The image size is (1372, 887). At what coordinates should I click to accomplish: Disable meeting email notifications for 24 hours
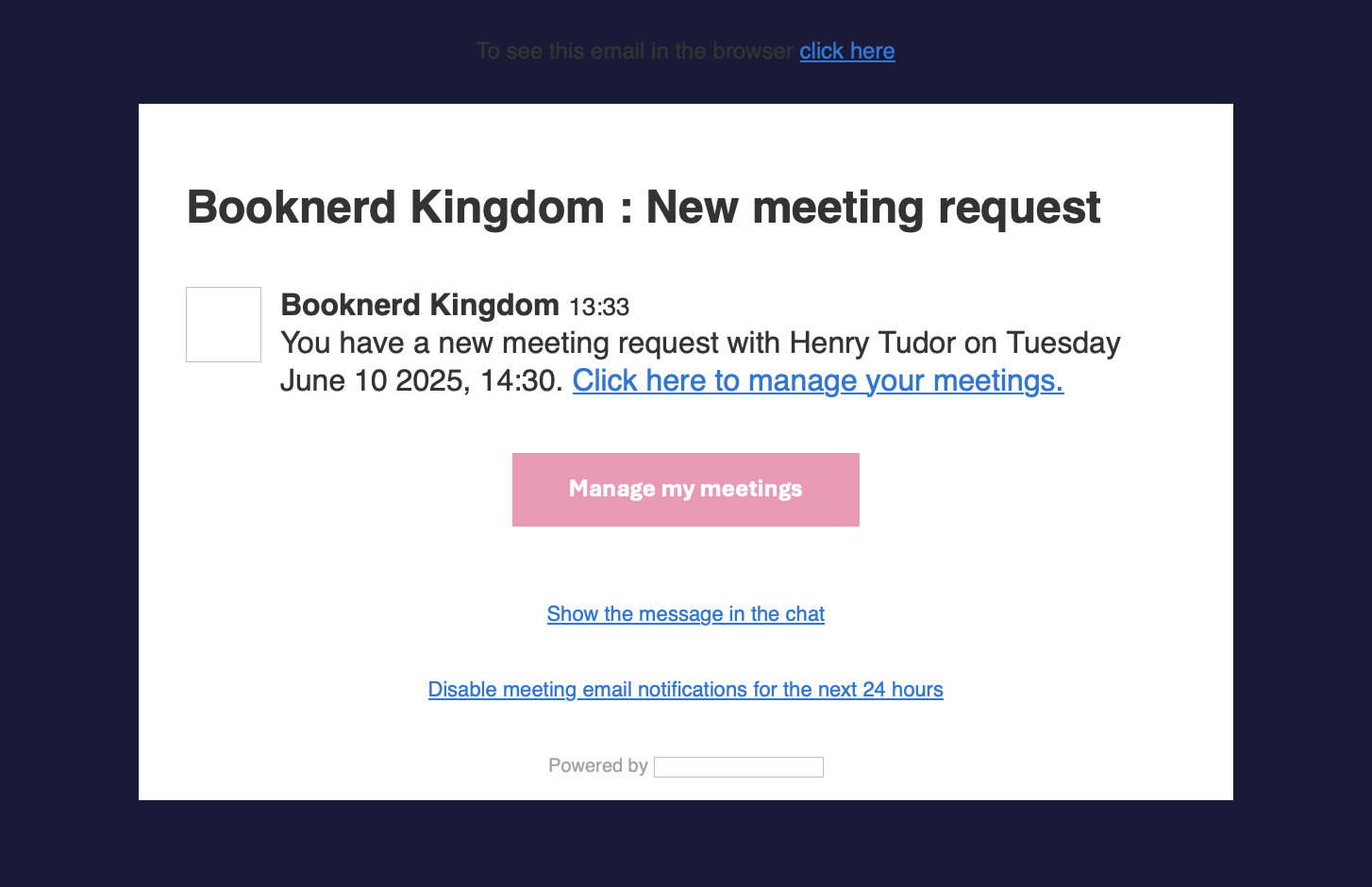coord(685,690)
